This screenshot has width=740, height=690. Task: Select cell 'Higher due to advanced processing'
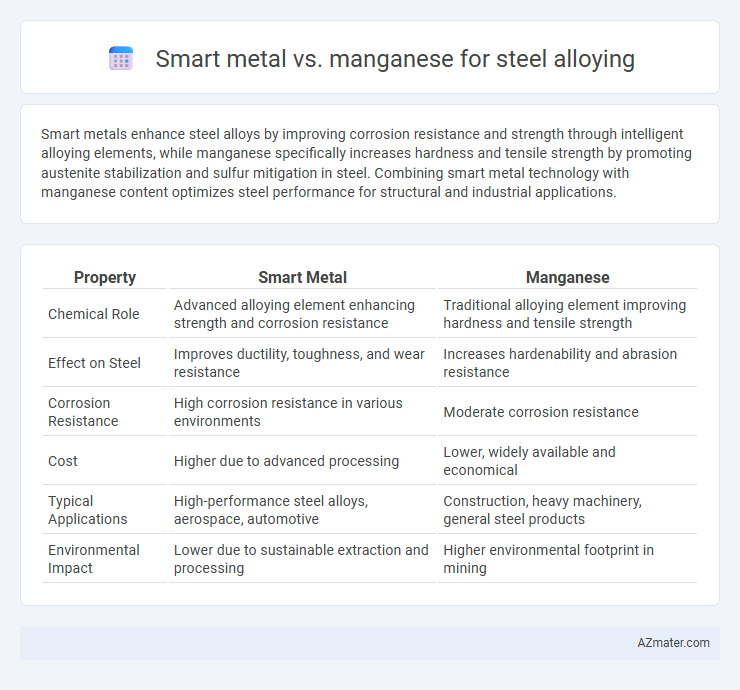click(x=303, y=461)
